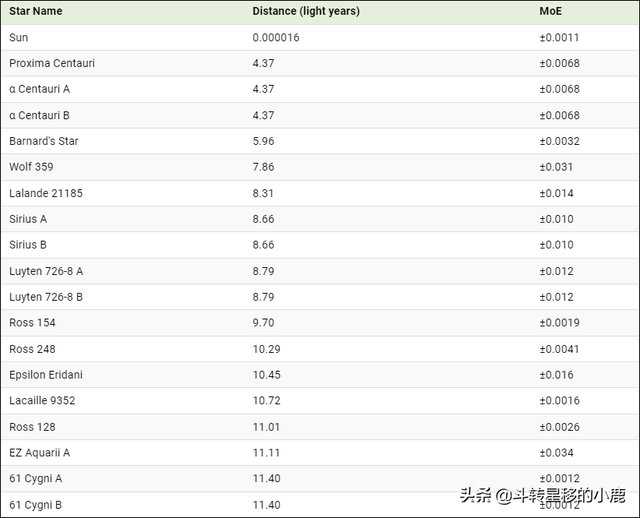
Task: Select the Ross 248 cell
Action: tap(32, 349)
